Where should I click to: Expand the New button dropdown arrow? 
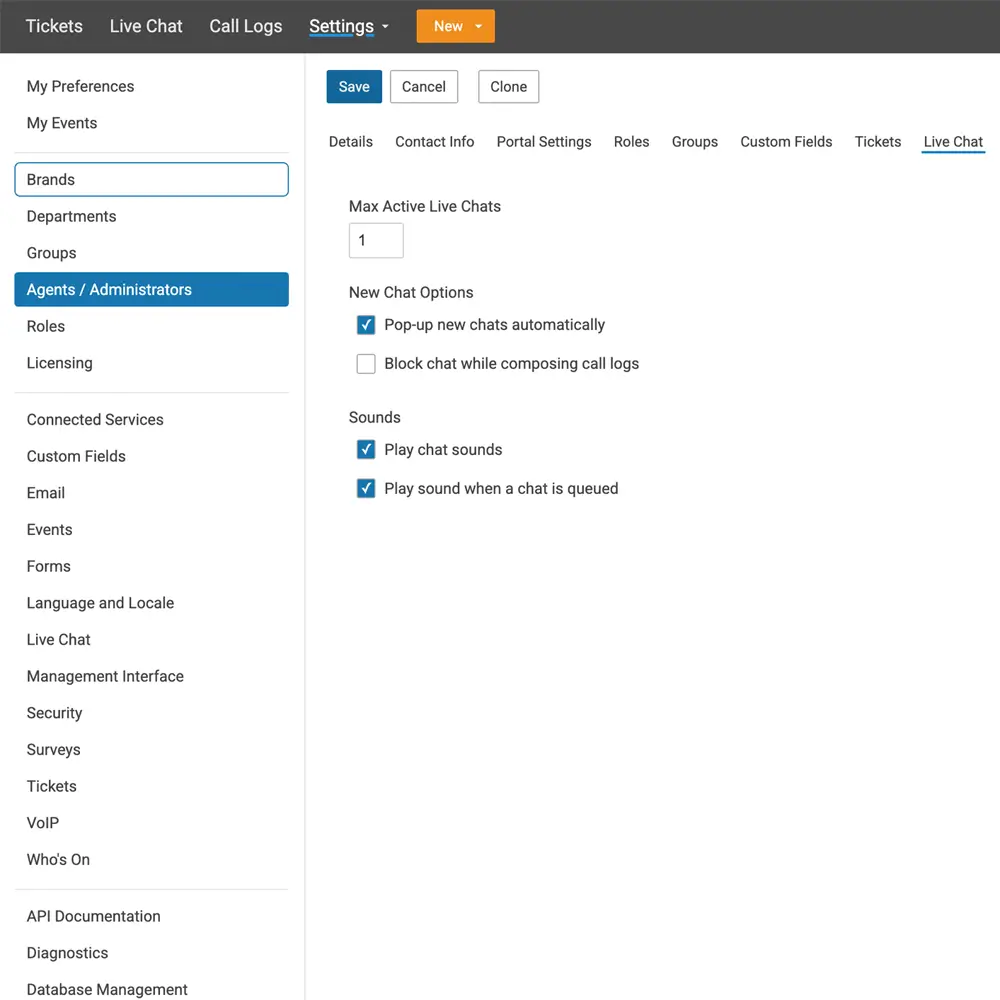tap(479, 26)
